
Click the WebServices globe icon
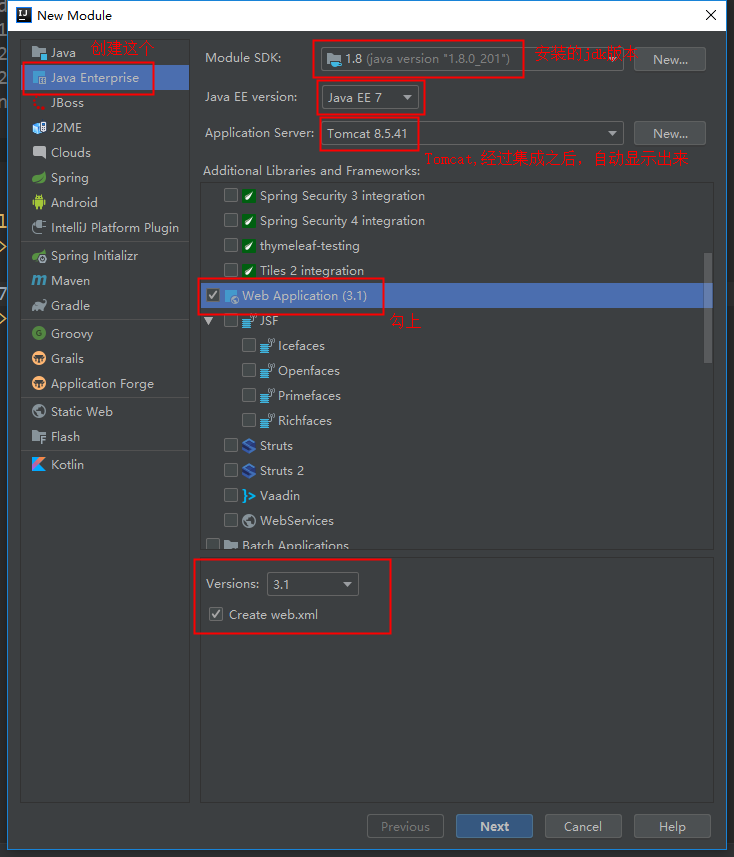(249, 521)
